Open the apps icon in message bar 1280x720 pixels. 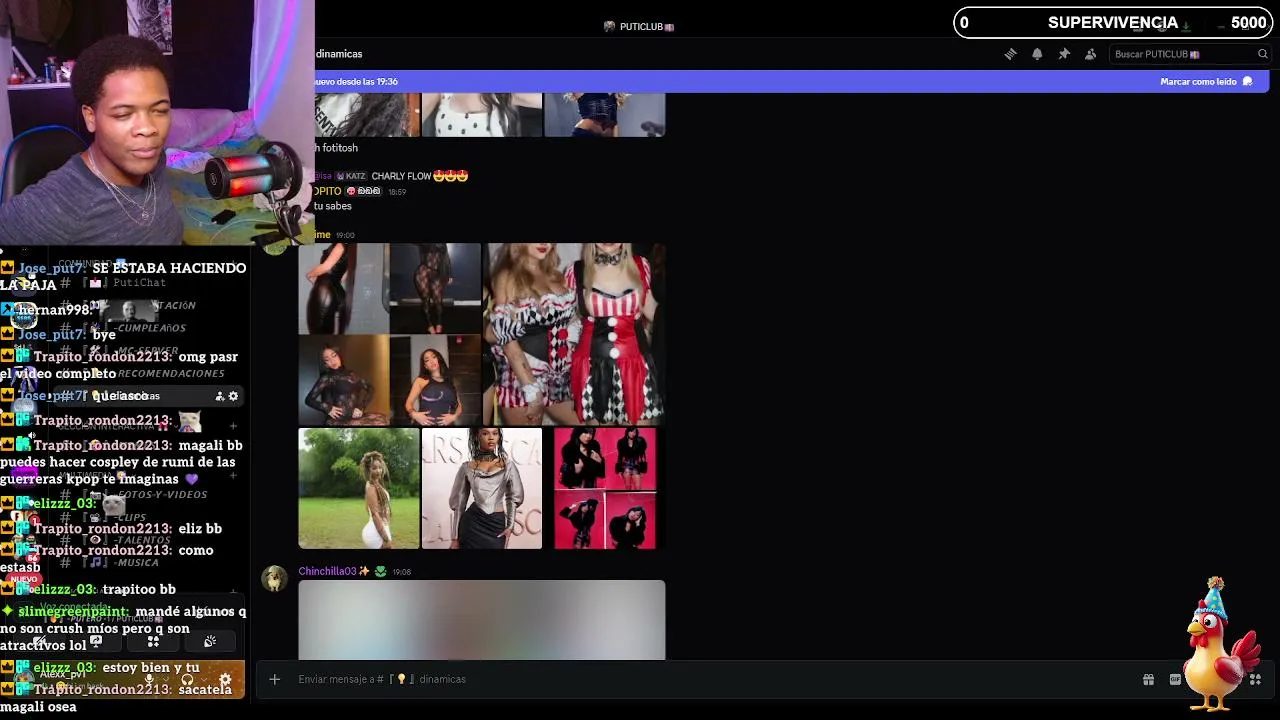(x=1255, y=680)
